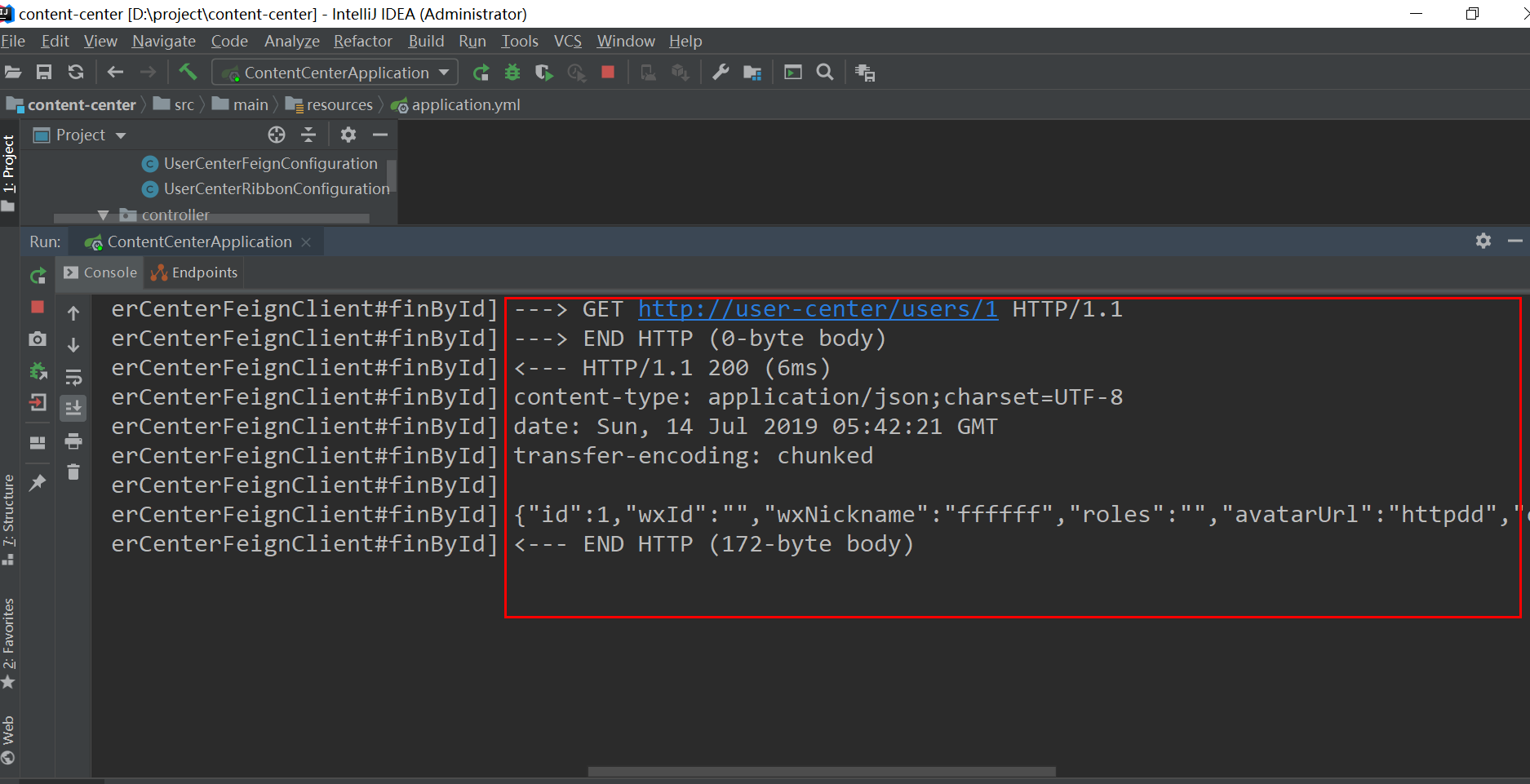Open the Build menu
The width and height of the screenshot is (1530, 784).
pyautogui.click(x=427, y=41)
